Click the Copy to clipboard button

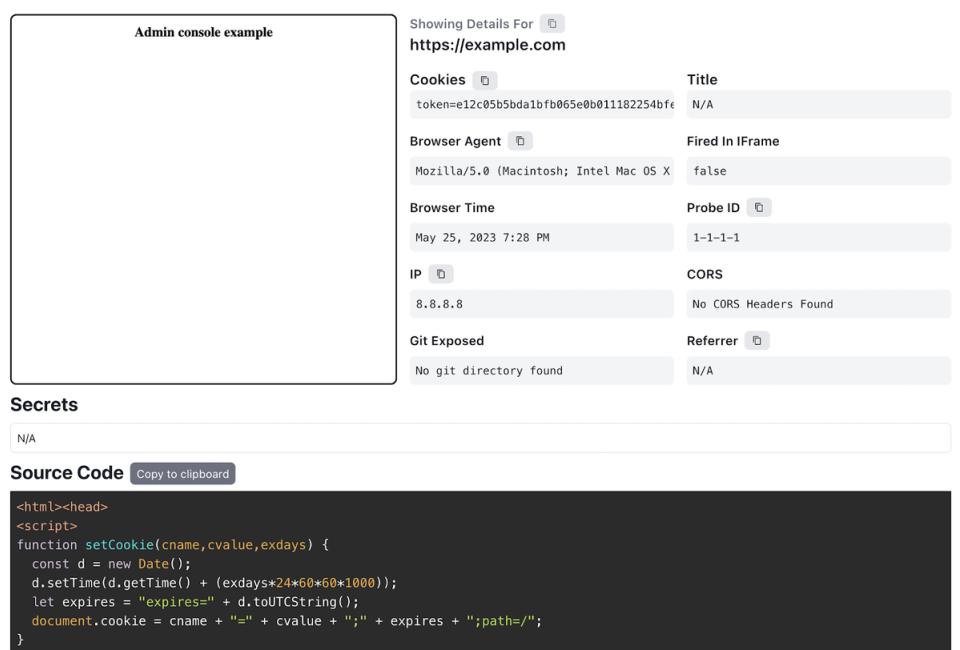[x=182, y=474]
